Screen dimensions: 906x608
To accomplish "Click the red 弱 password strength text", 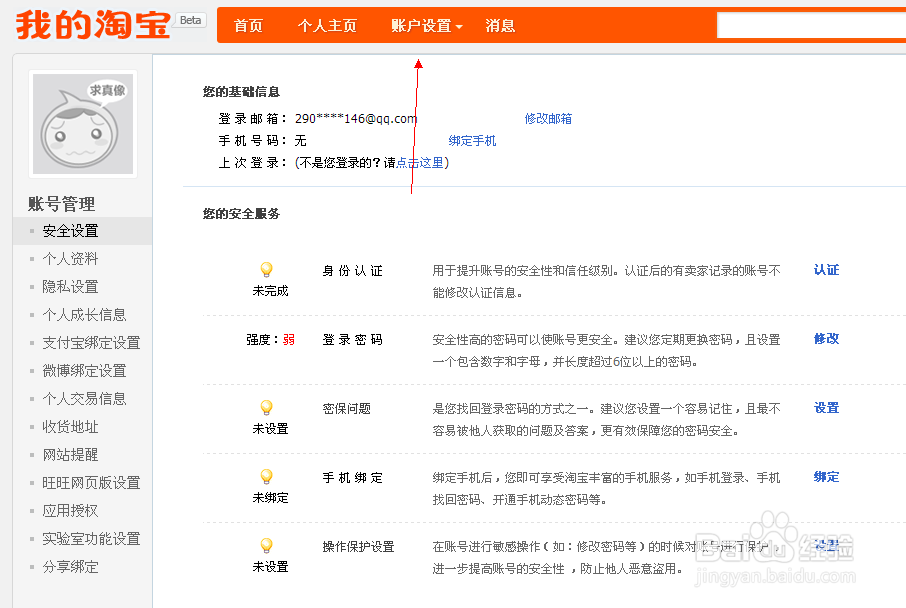I will tap(289, 340).
